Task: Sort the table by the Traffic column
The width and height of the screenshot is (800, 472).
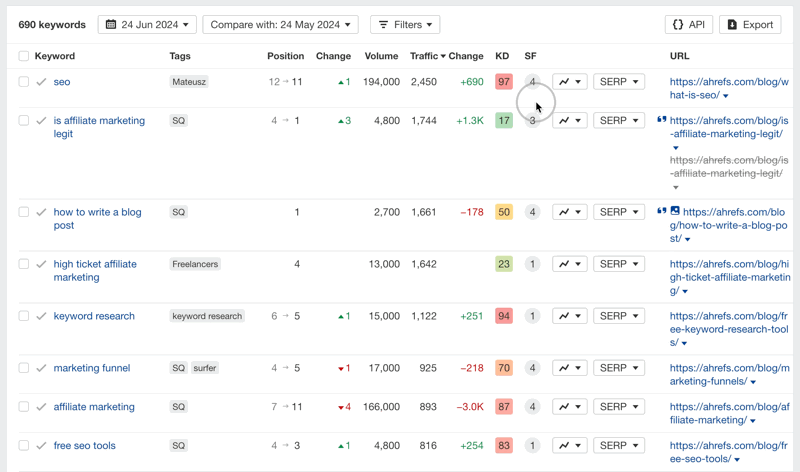Action: click(x=426, y=56)
